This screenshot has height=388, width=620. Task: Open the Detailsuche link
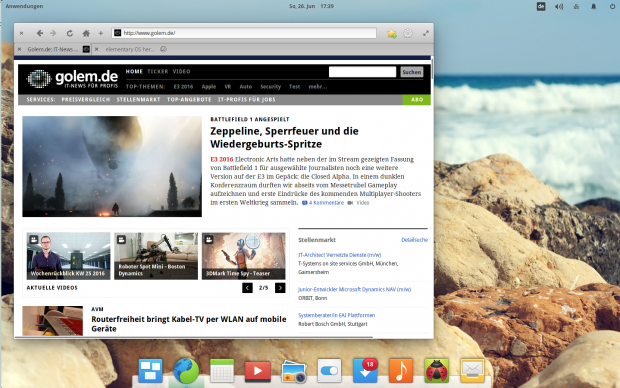click(x=414, y=240)
